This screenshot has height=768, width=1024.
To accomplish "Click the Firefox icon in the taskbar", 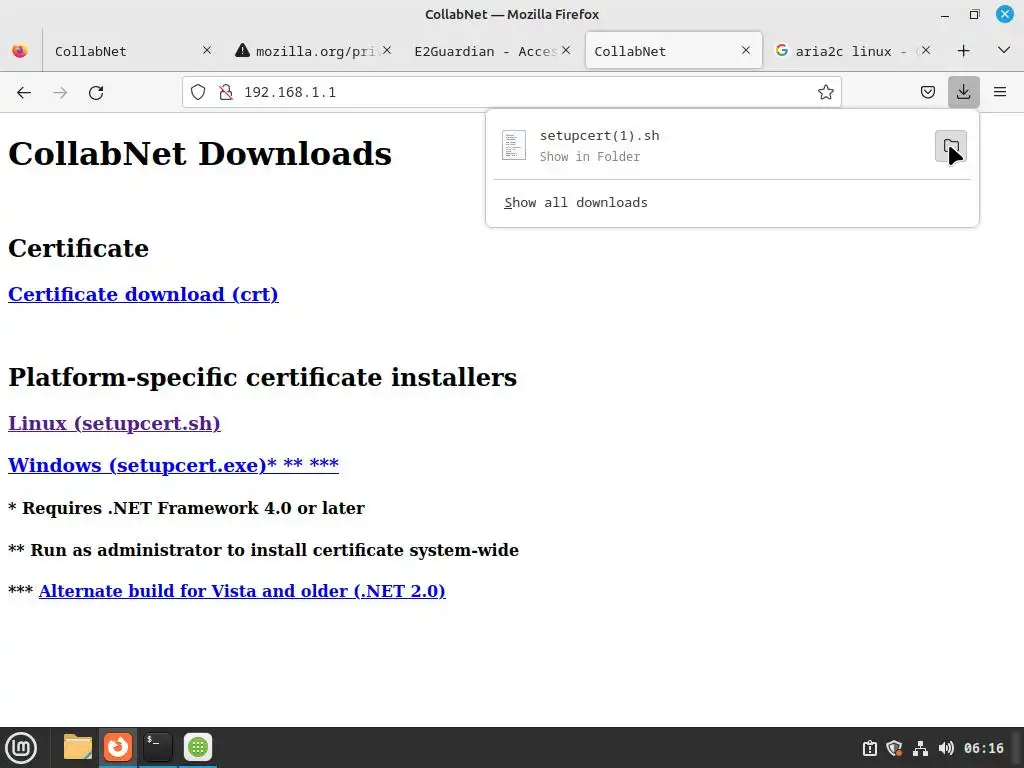I will (118, 747).
